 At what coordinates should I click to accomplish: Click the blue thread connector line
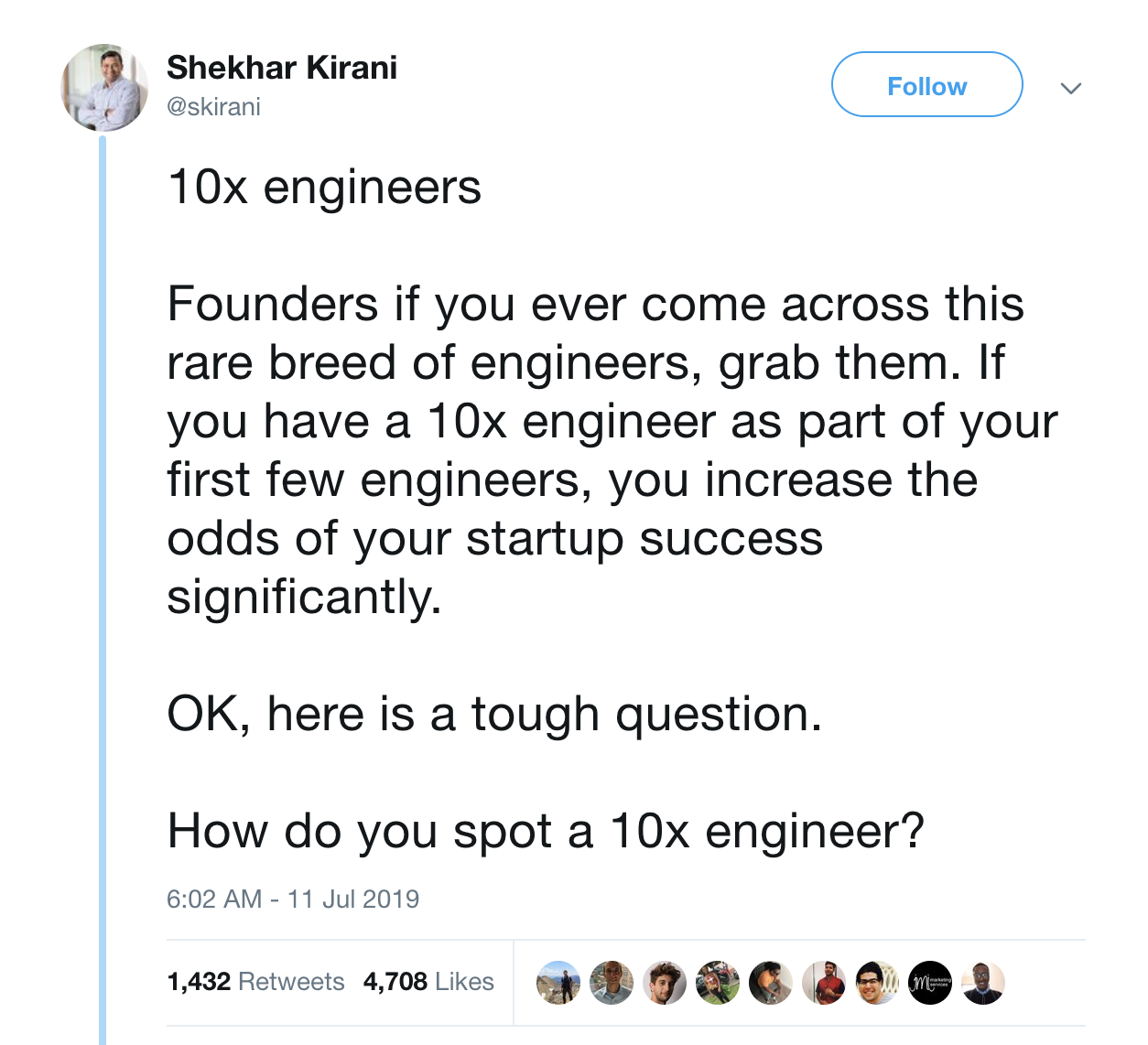103,590
